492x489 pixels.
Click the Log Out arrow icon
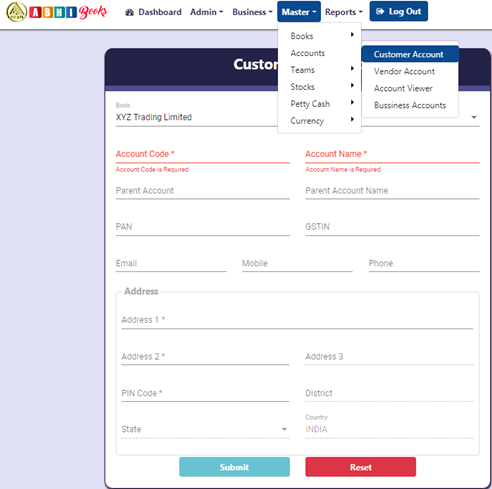[380, 11]
